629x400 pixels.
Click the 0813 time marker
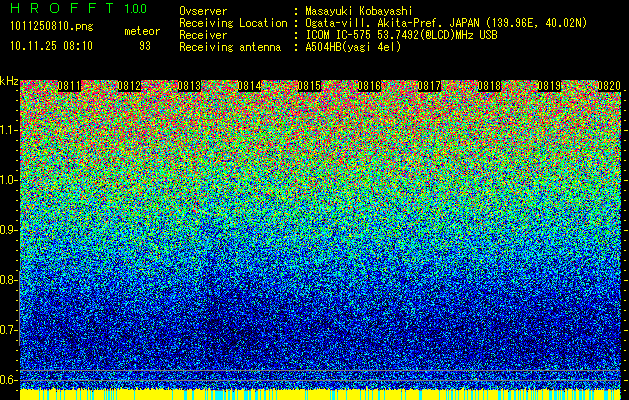[x=189, y=86]
